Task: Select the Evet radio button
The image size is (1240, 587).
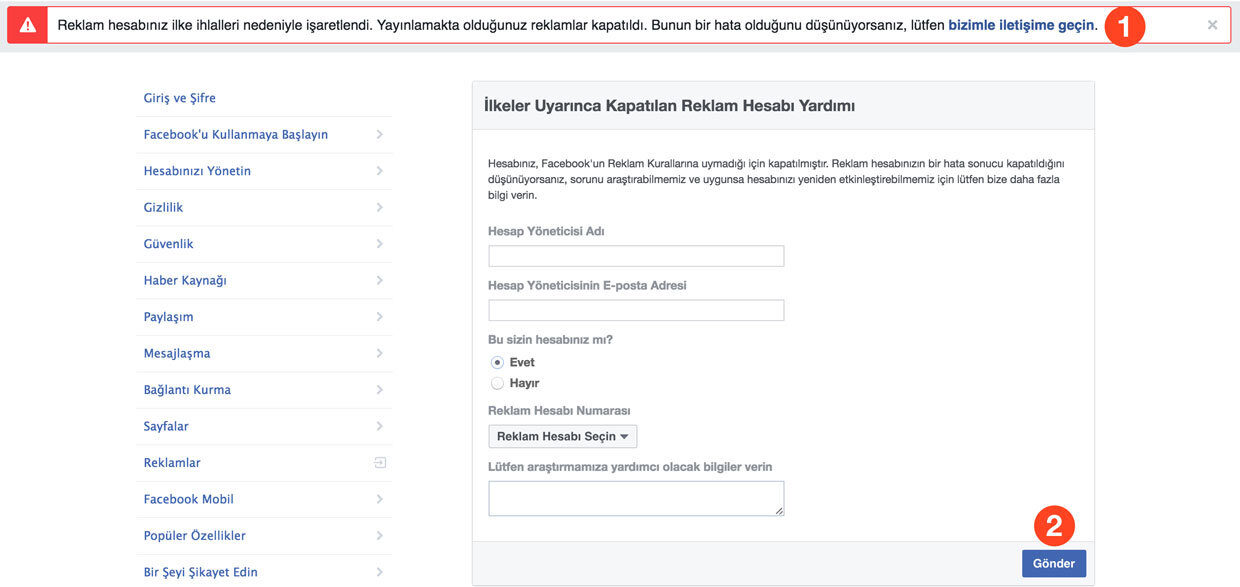Action: [x=497, y=362]
